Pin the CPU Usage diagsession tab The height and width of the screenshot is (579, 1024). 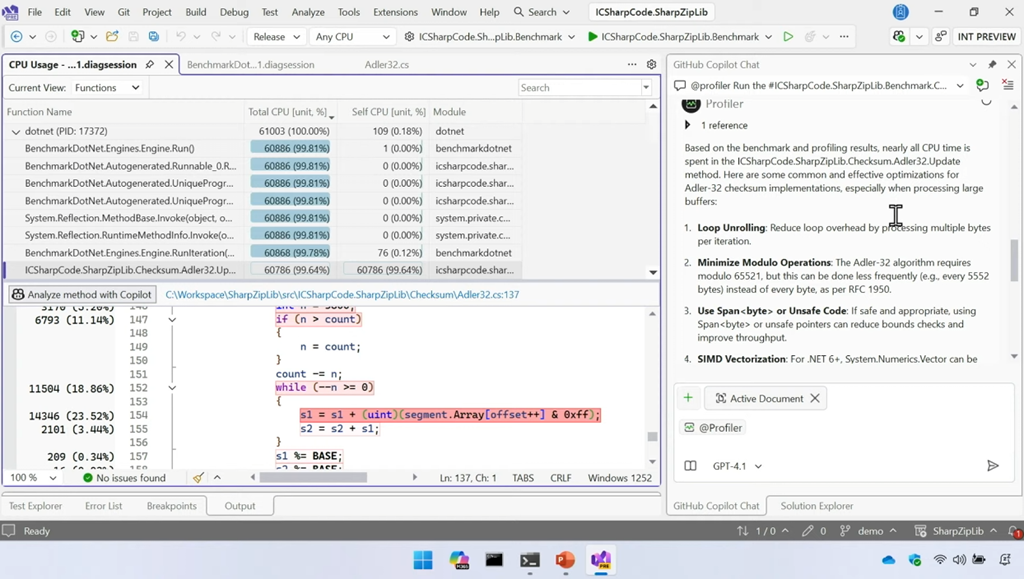(x=150, y=64)
